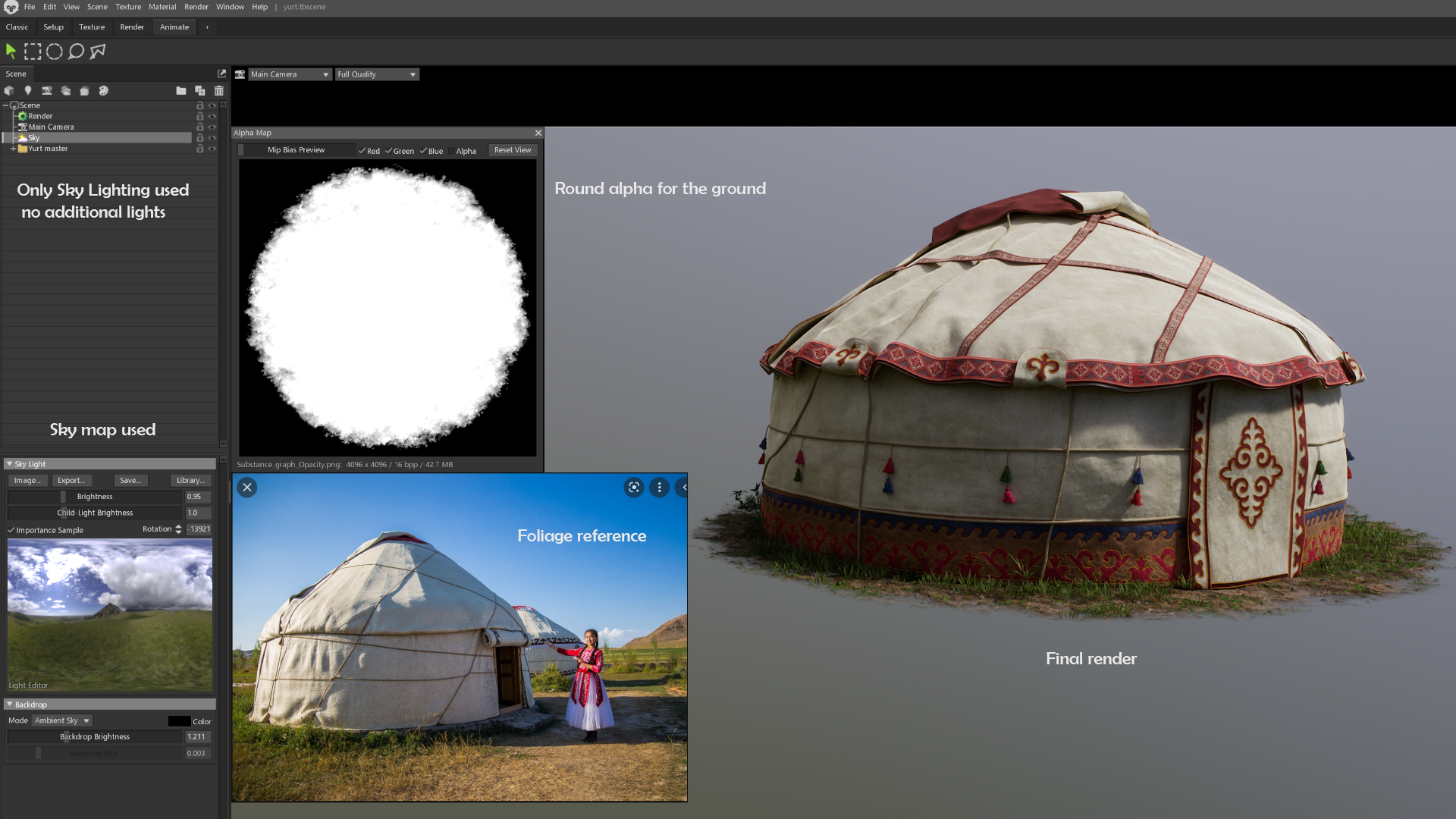
Task: Duplicate selected object with the duplicate icon
Action: [x=200, y=91]
